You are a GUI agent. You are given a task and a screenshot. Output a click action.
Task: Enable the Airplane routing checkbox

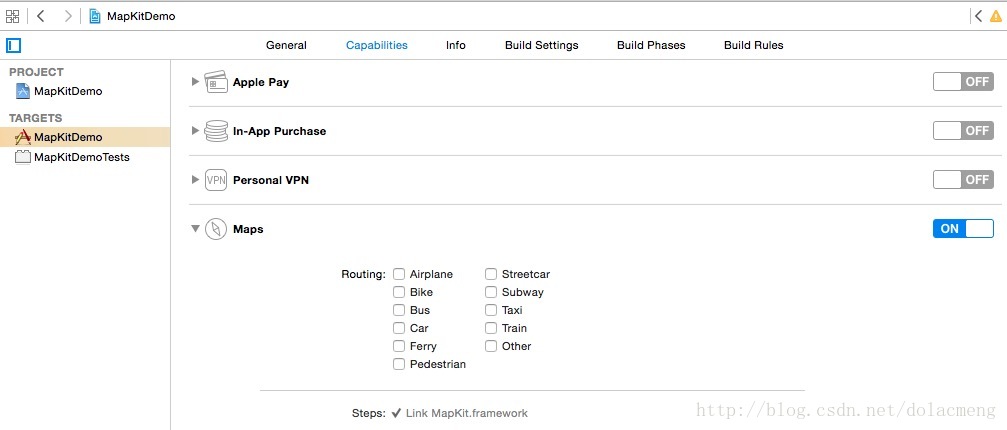click(x=399, y=274)
